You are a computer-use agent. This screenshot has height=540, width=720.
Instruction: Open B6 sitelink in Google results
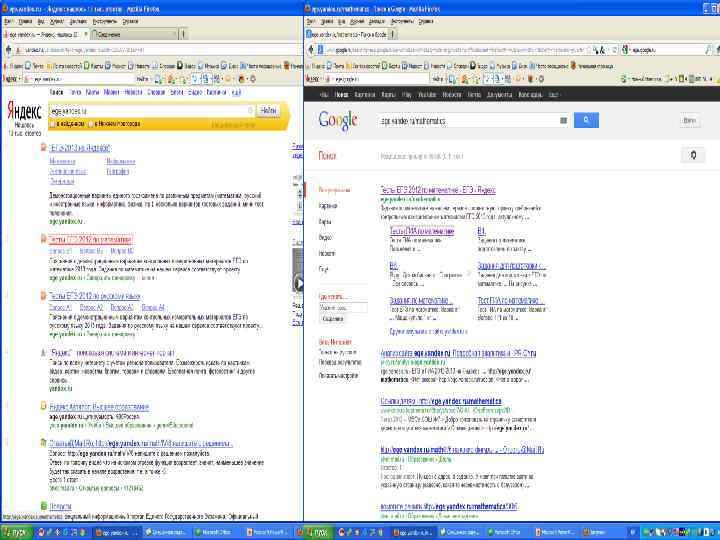[394, 265]
